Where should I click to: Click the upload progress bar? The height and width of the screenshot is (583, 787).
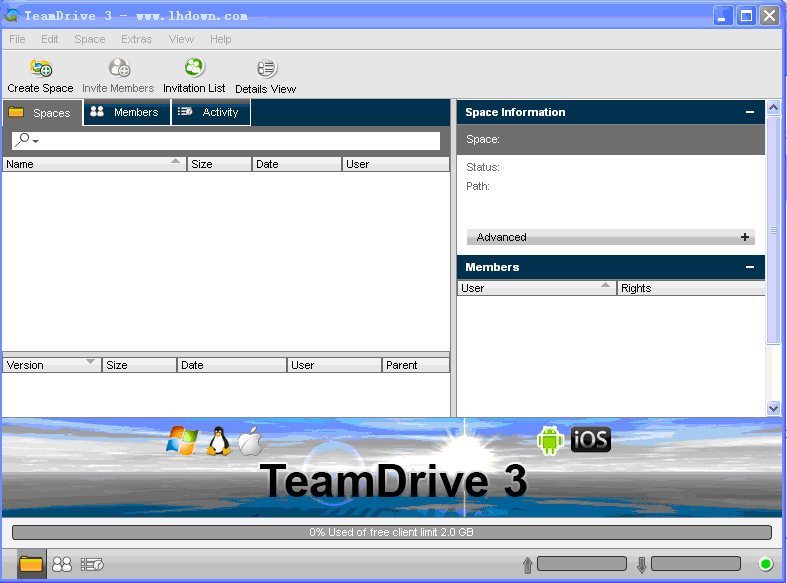(x=582, y=564)
